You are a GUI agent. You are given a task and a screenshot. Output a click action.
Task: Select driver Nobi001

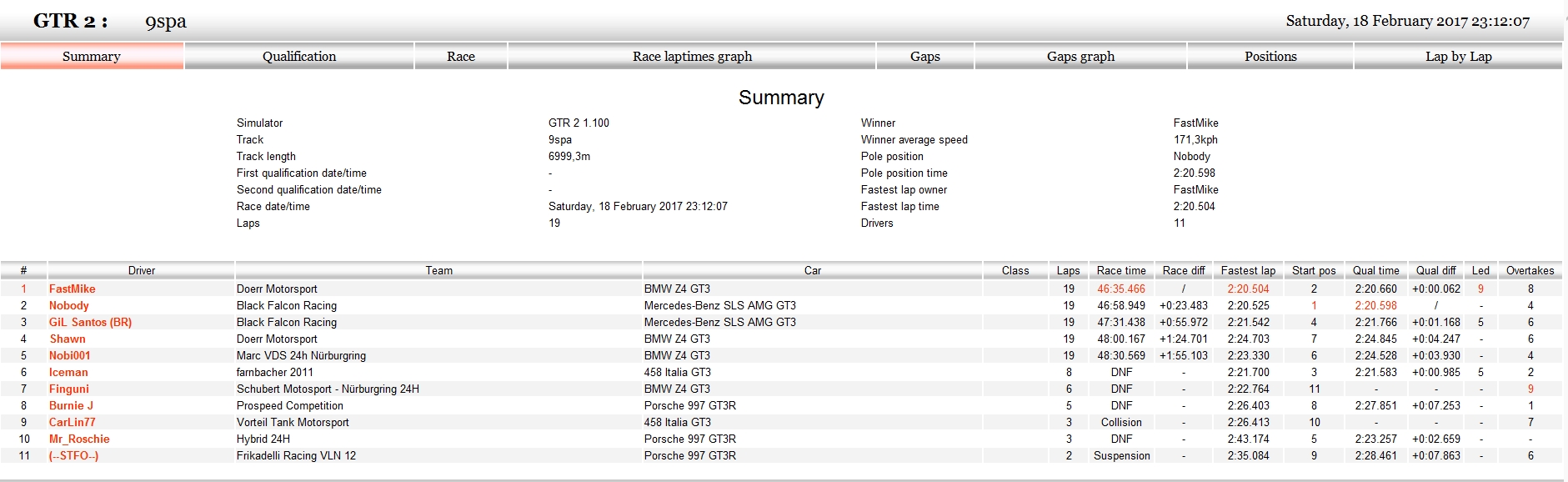coord(70,356)
